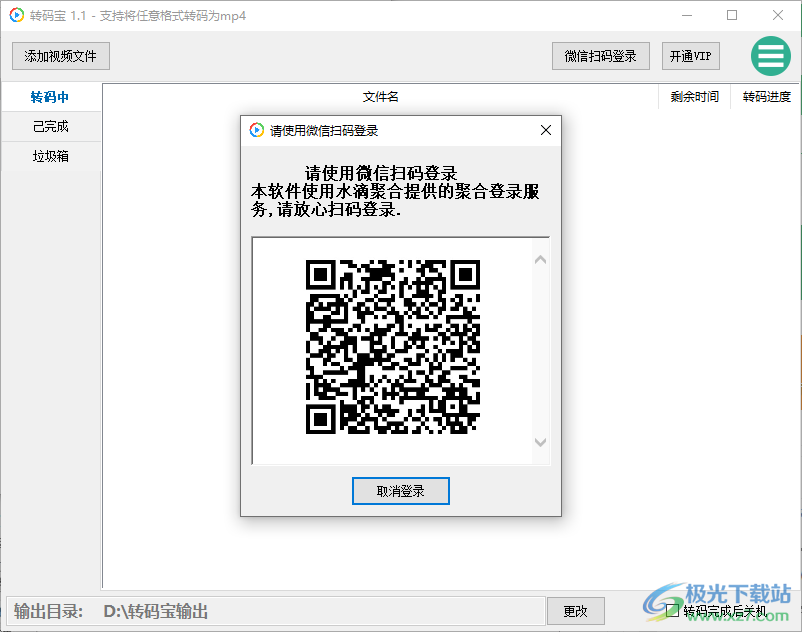This screenshot has height=632, width=802.
Task: Click the 文件名 column header
Action: click(381, 97)
